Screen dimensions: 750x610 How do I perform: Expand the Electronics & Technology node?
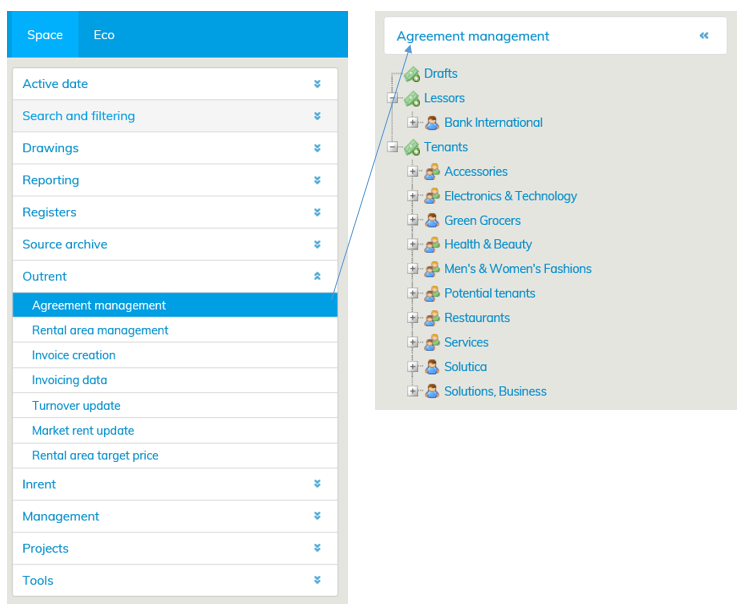coord(413,196)
